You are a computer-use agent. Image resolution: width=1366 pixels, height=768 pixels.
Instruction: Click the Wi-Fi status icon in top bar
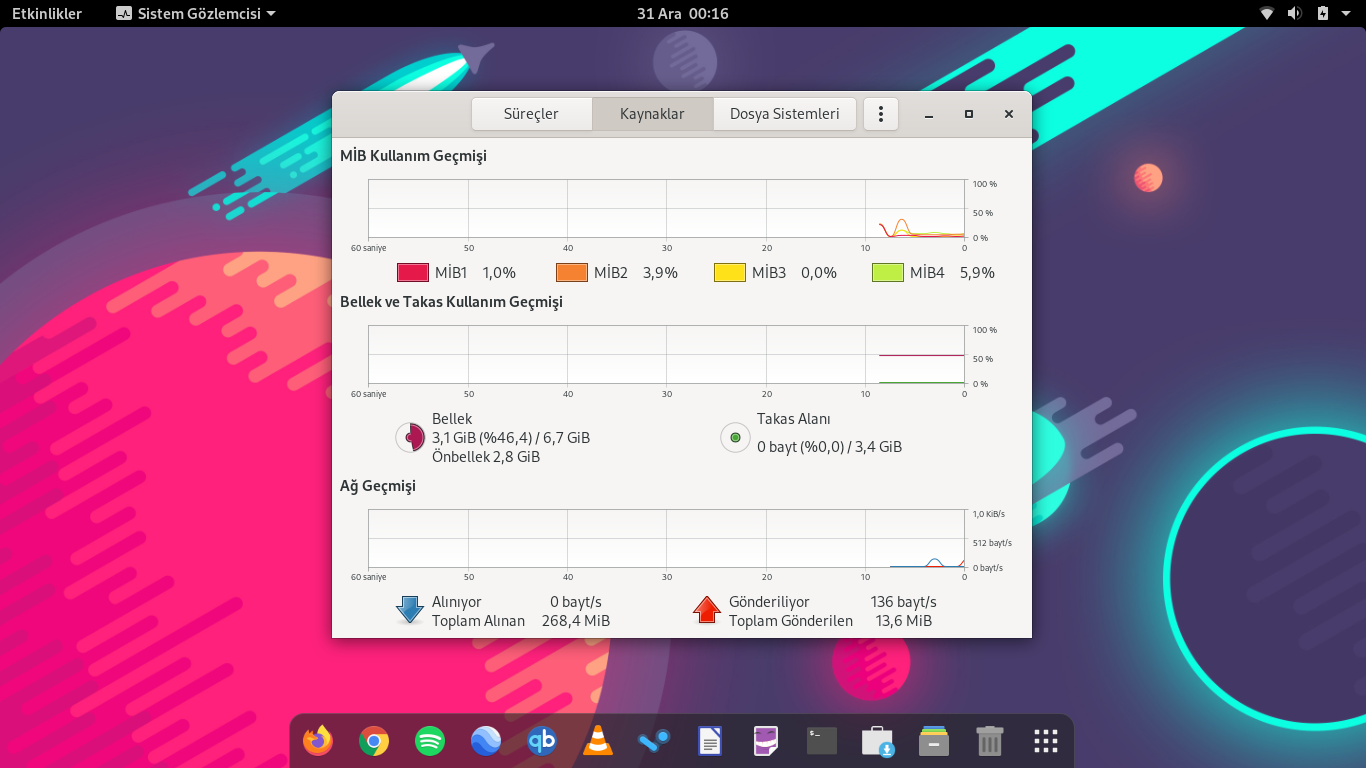tap(1267, 13)
